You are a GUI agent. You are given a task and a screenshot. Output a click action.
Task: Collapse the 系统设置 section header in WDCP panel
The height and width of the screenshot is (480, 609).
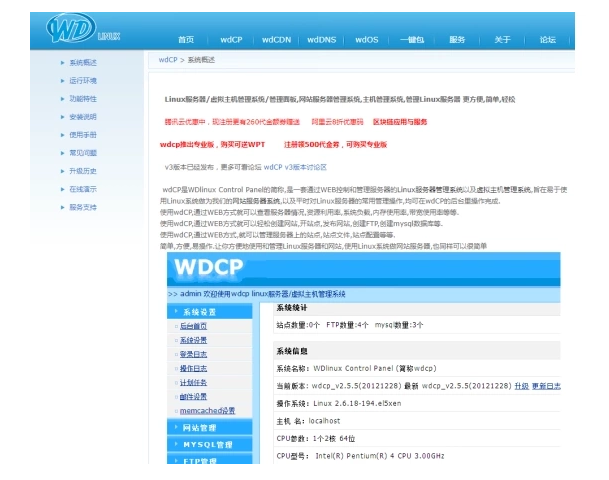click(x=210, y=312)
